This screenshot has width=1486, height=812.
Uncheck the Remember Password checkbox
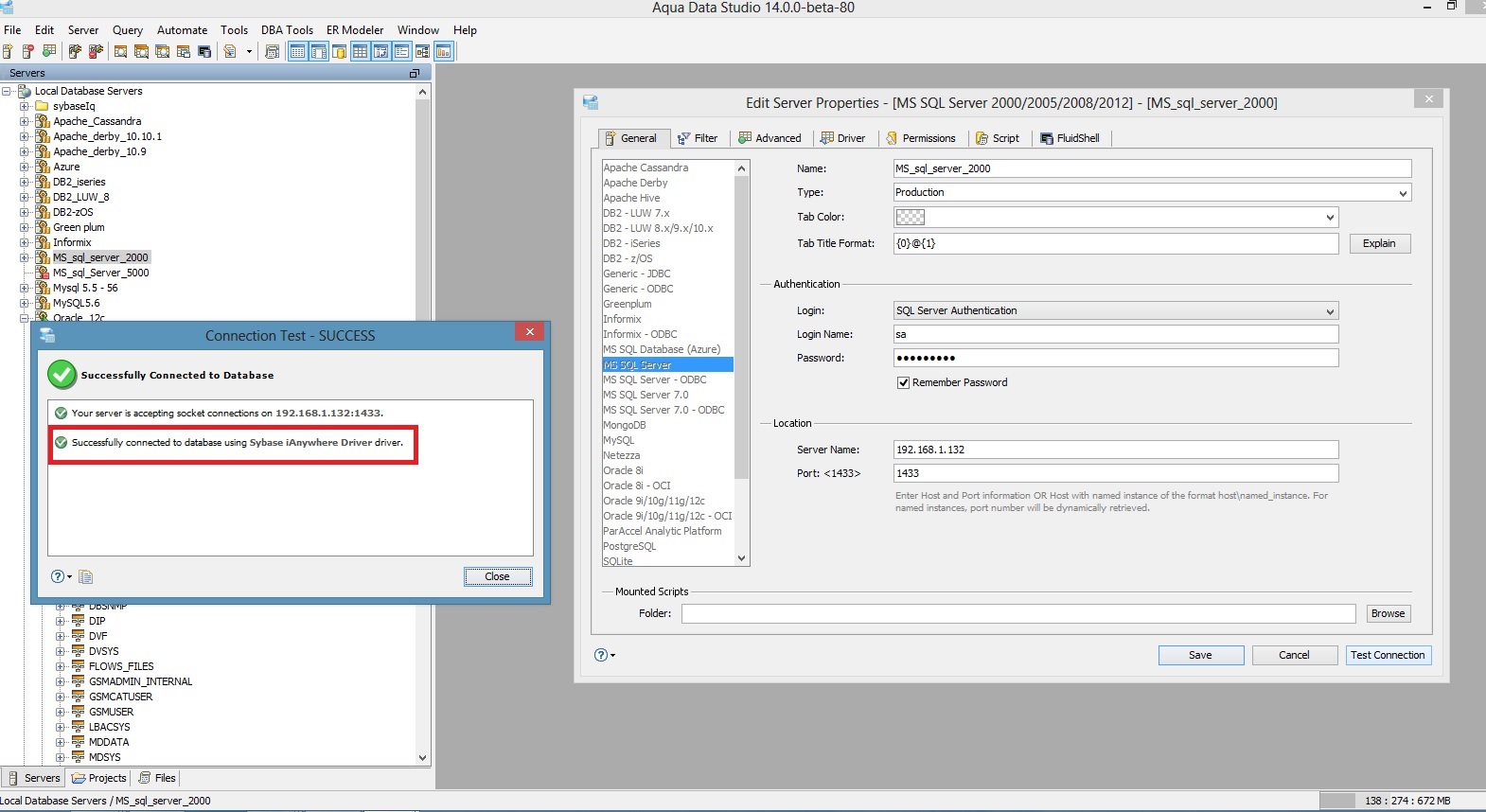click(903, 382)
